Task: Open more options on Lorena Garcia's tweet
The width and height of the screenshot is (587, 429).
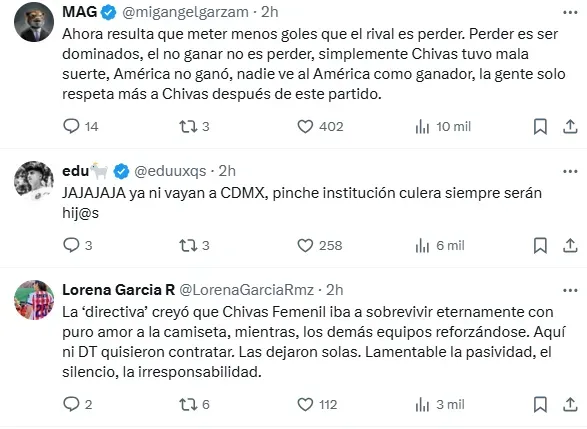Action: click(x=570, y=290)
